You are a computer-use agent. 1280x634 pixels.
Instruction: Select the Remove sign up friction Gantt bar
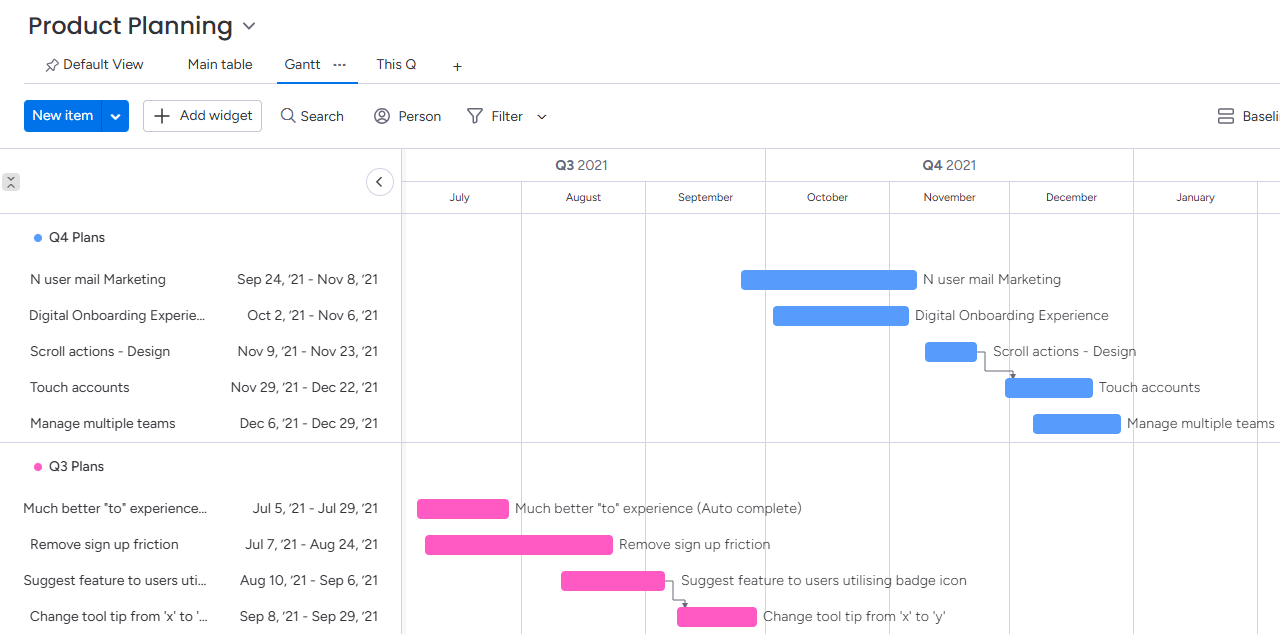click(x=518, y=545)
